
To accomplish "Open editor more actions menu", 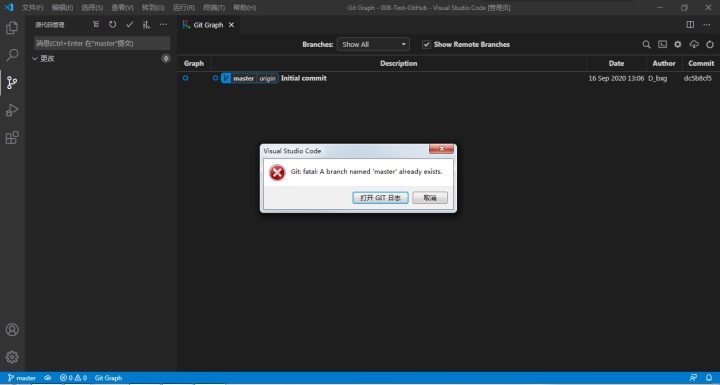I will [707, 25].
